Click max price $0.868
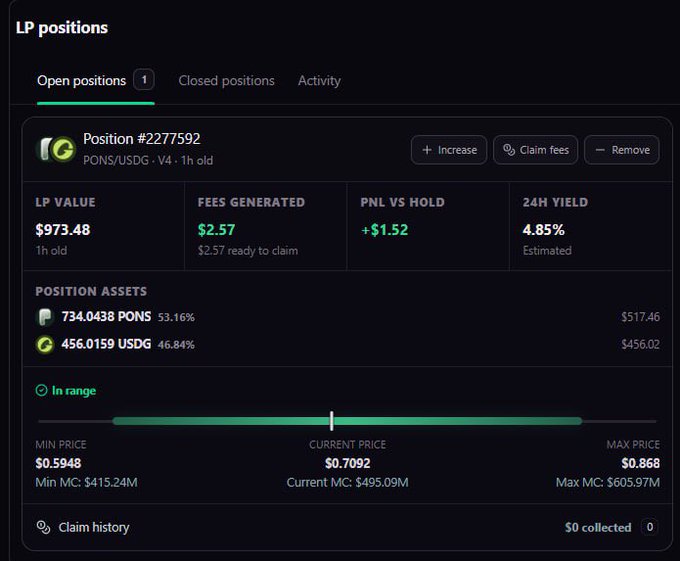The image size is (680, 561). click(x=641, y=463)
